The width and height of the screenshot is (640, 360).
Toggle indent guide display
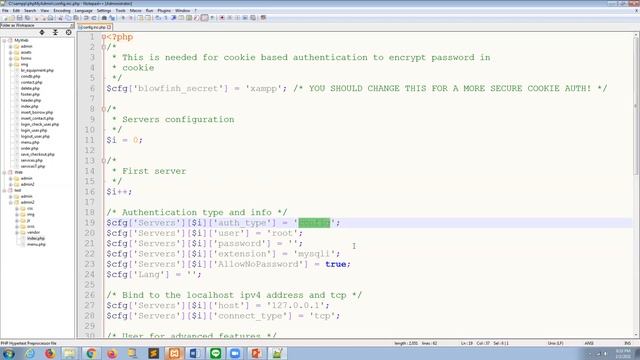tap(173, 18)
